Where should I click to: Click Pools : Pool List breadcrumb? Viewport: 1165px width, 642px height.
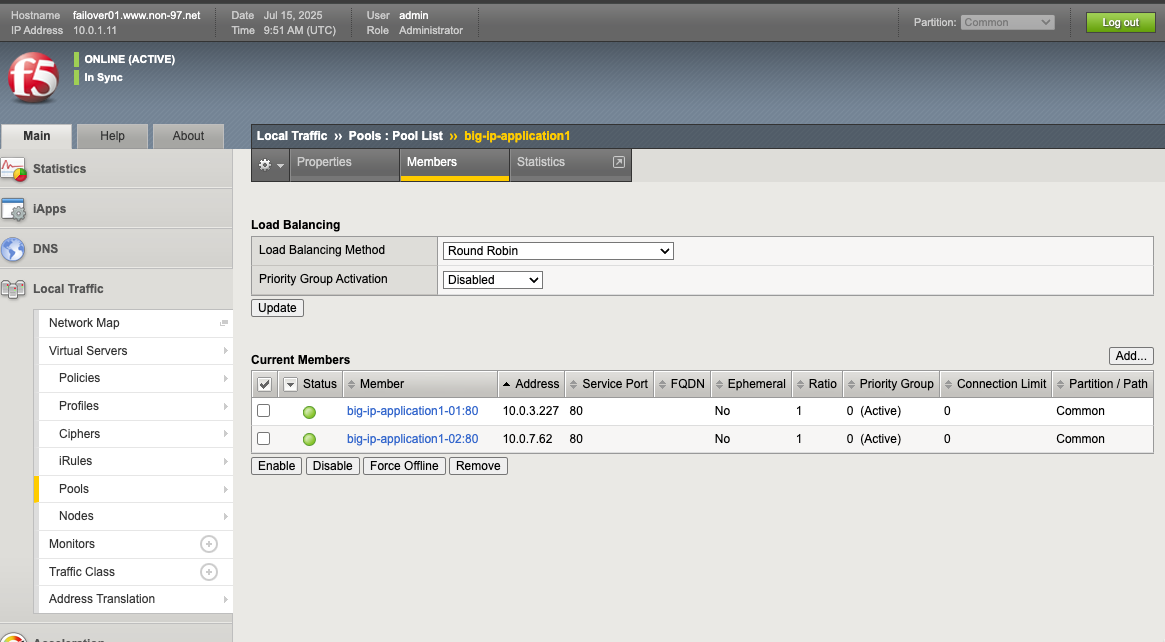[395, 136]
